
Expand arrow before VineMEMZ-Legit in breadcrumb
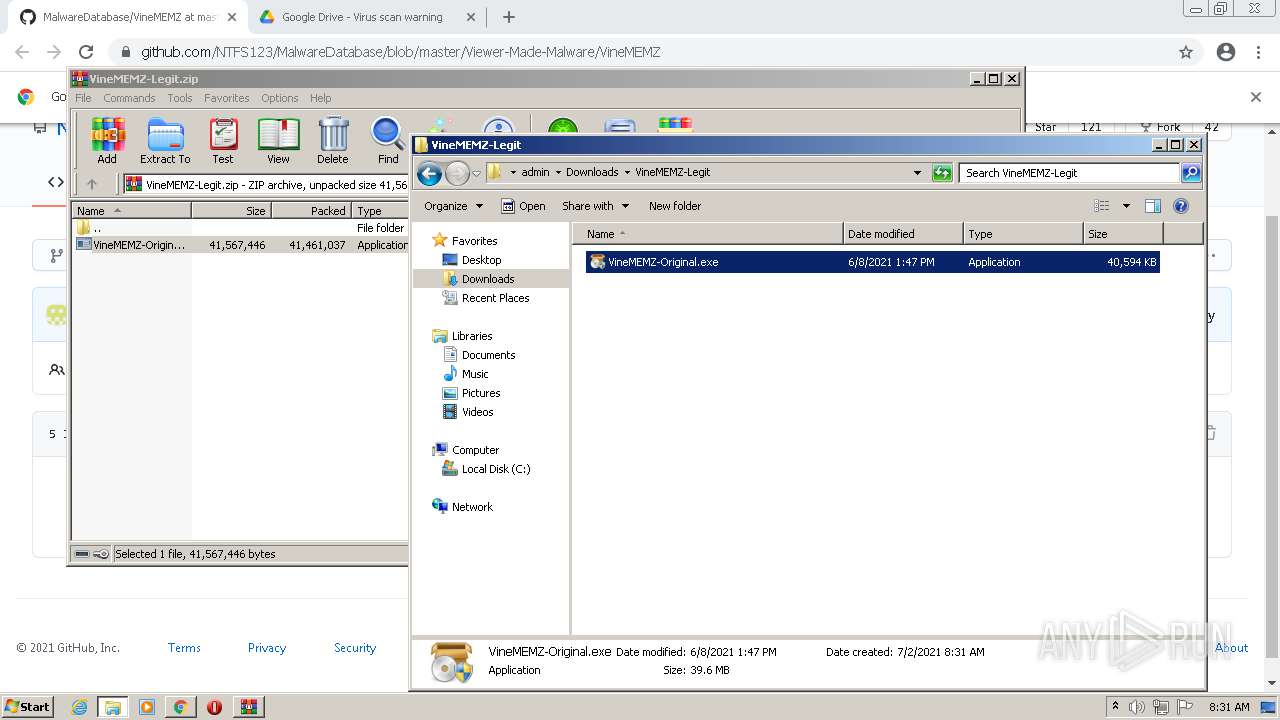click(x=627, y=172)
